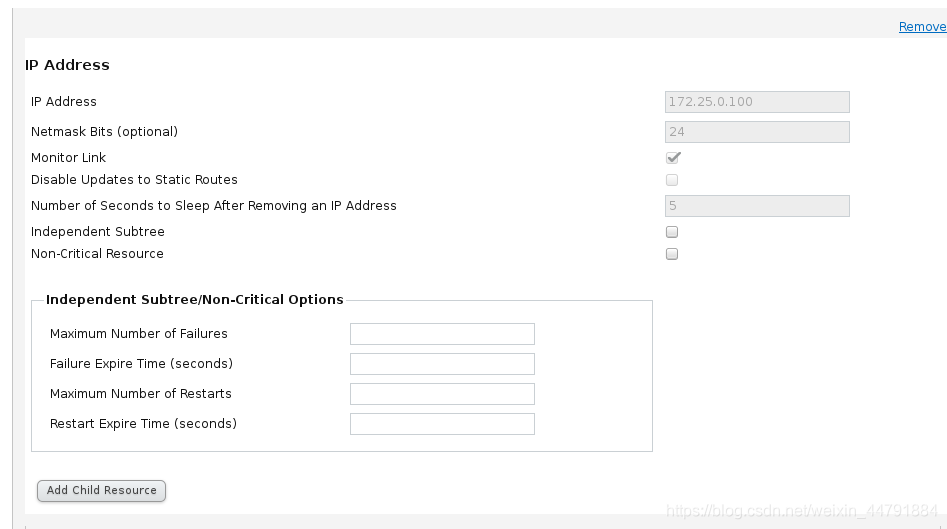Click the "IP Address" section heading
This screenshot has width=947, height=529.
coord(67,65)
